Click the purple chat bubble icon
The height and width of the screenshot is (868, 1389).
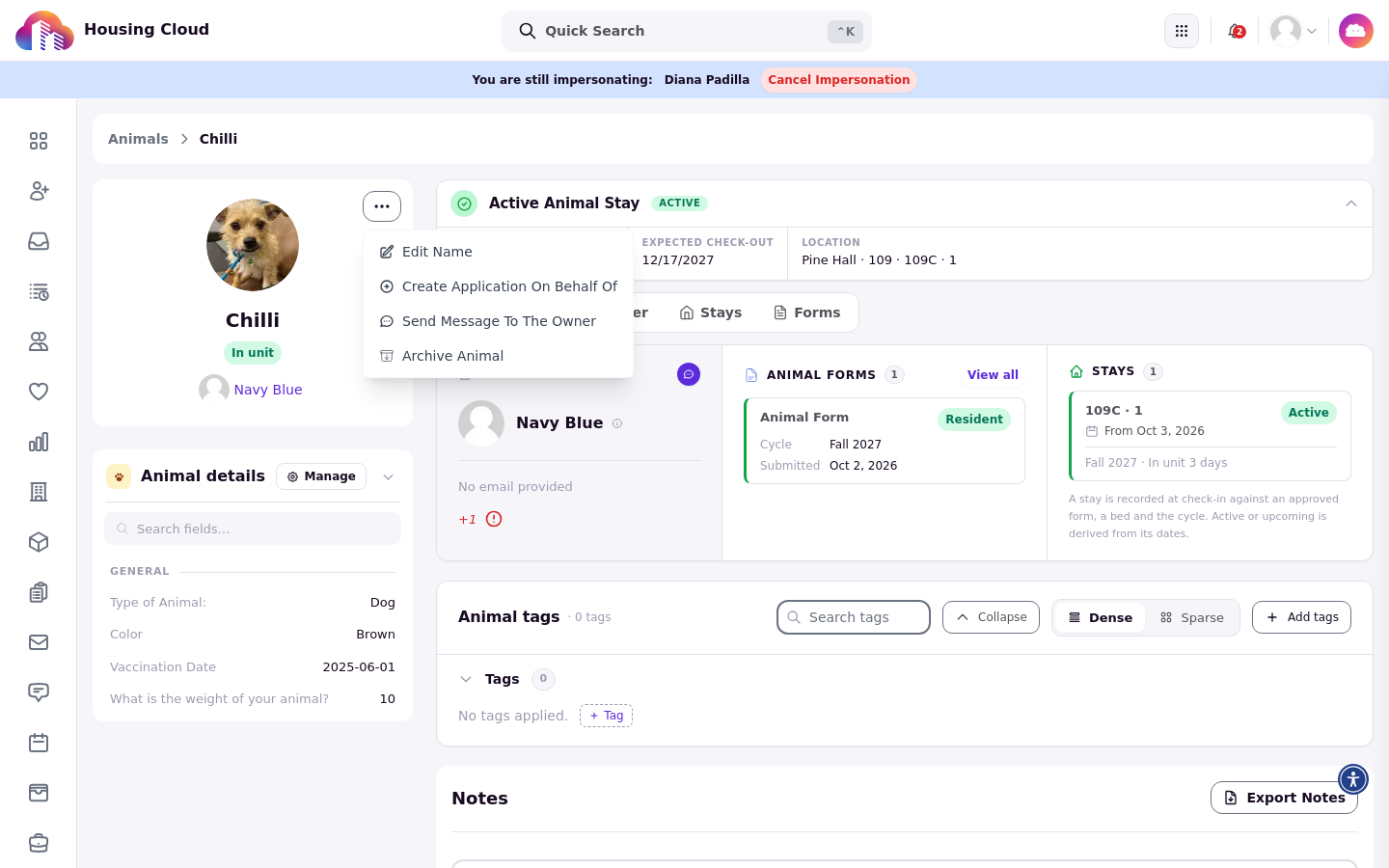[689, 374]
